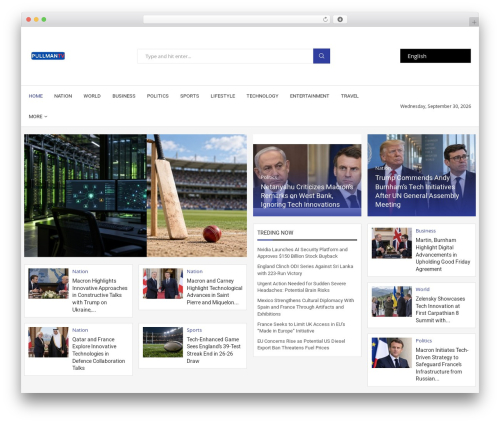500x423 pixels.
Task: Click the Nation tag above Macron Highlights
Action: pos(80,271)
